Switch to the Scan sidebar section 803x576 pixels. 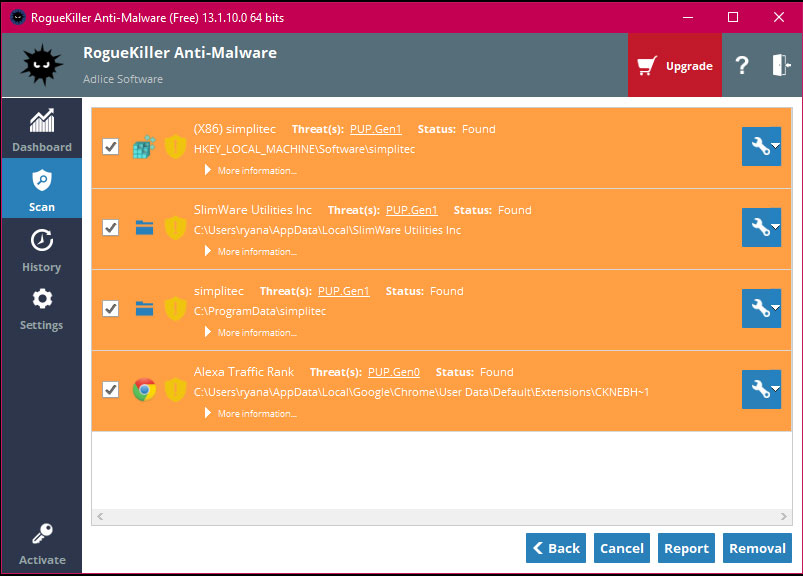coord(41,188)
